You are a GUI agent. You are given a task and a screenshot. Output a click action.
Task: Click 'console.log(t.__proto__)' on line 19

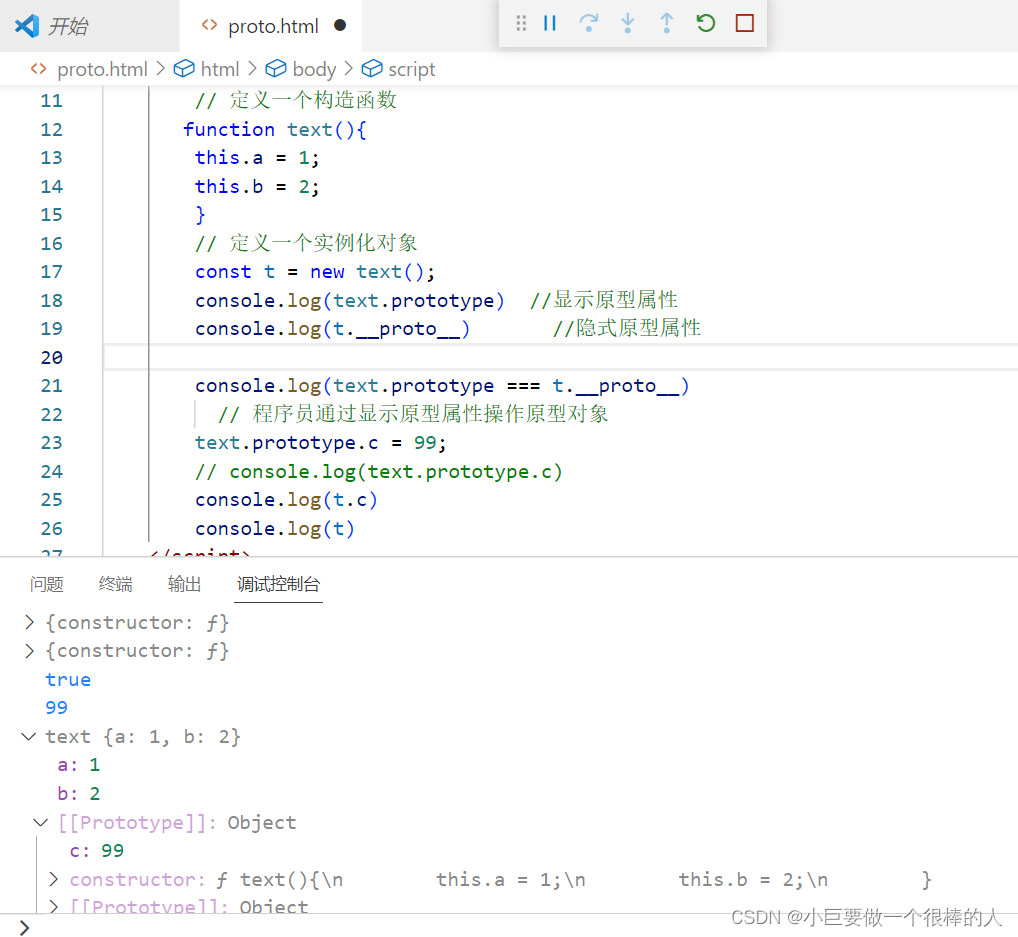pos(332,329)
